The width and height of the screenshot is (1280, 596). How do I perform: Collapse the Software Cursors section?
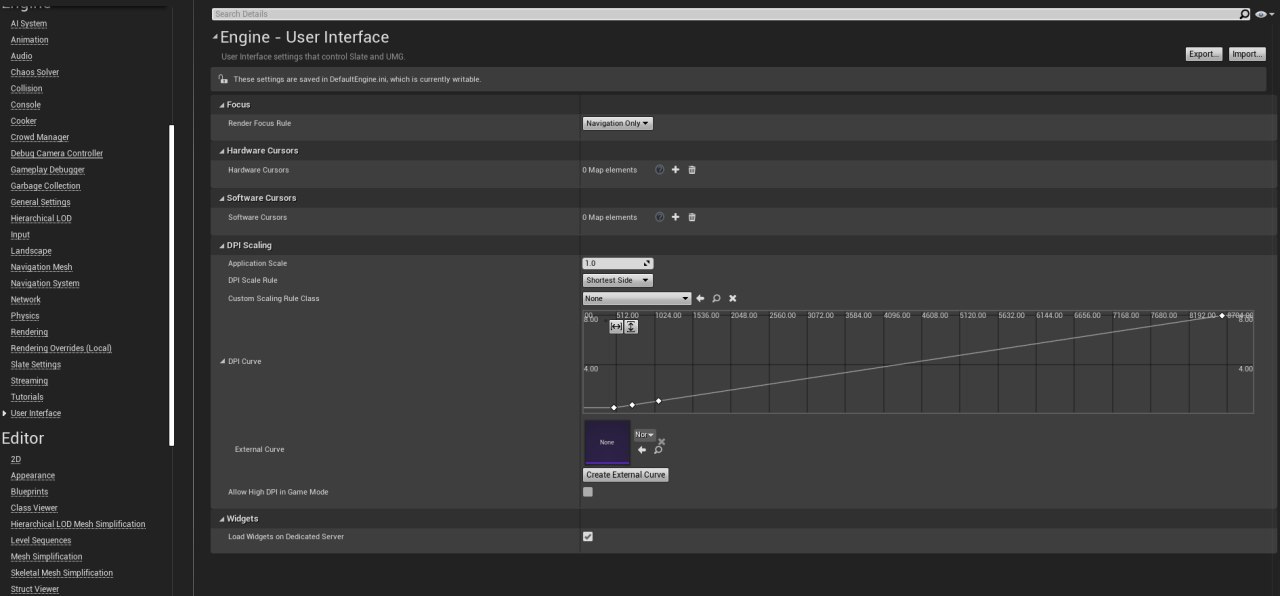coord(222,198)
